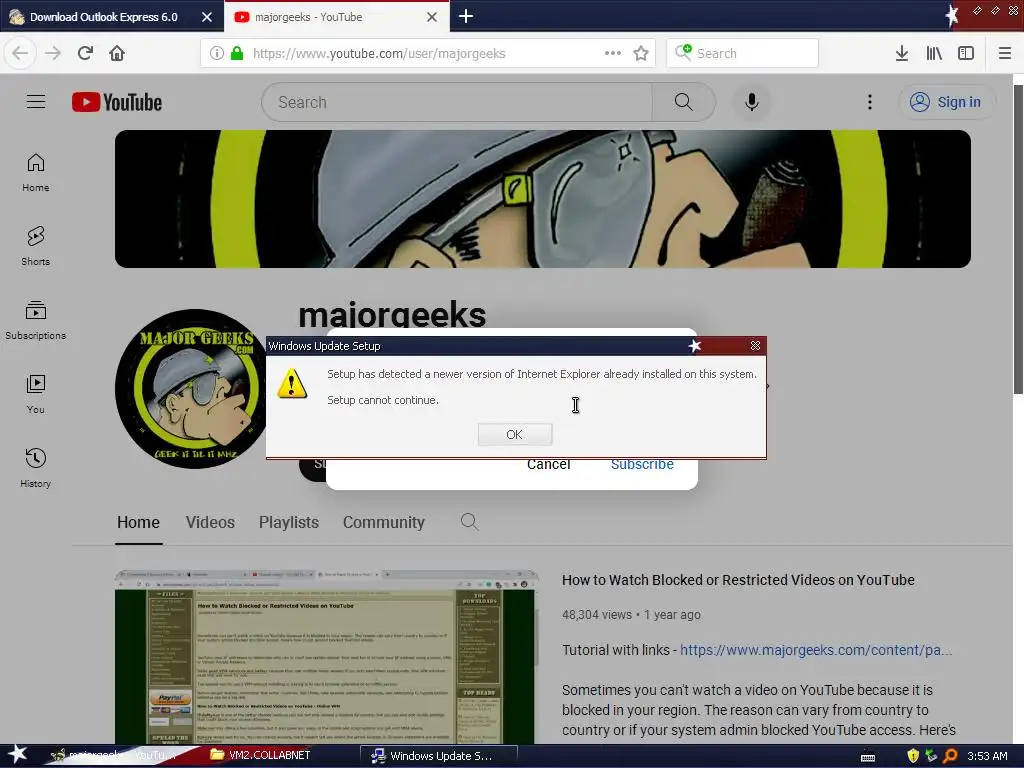Click the YouTube logo
Viewport: 1024px width, 768px height.
[117, 102]
